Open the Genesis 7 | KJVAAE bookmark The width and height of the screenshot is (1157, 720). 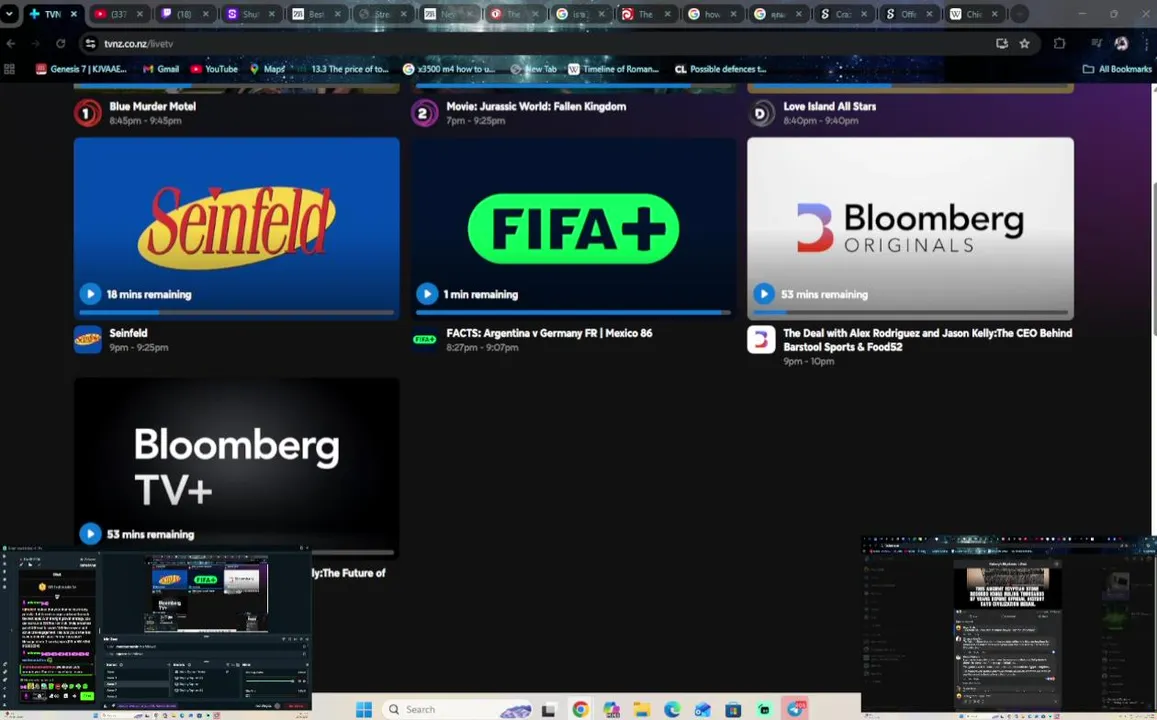pos(82,69)
